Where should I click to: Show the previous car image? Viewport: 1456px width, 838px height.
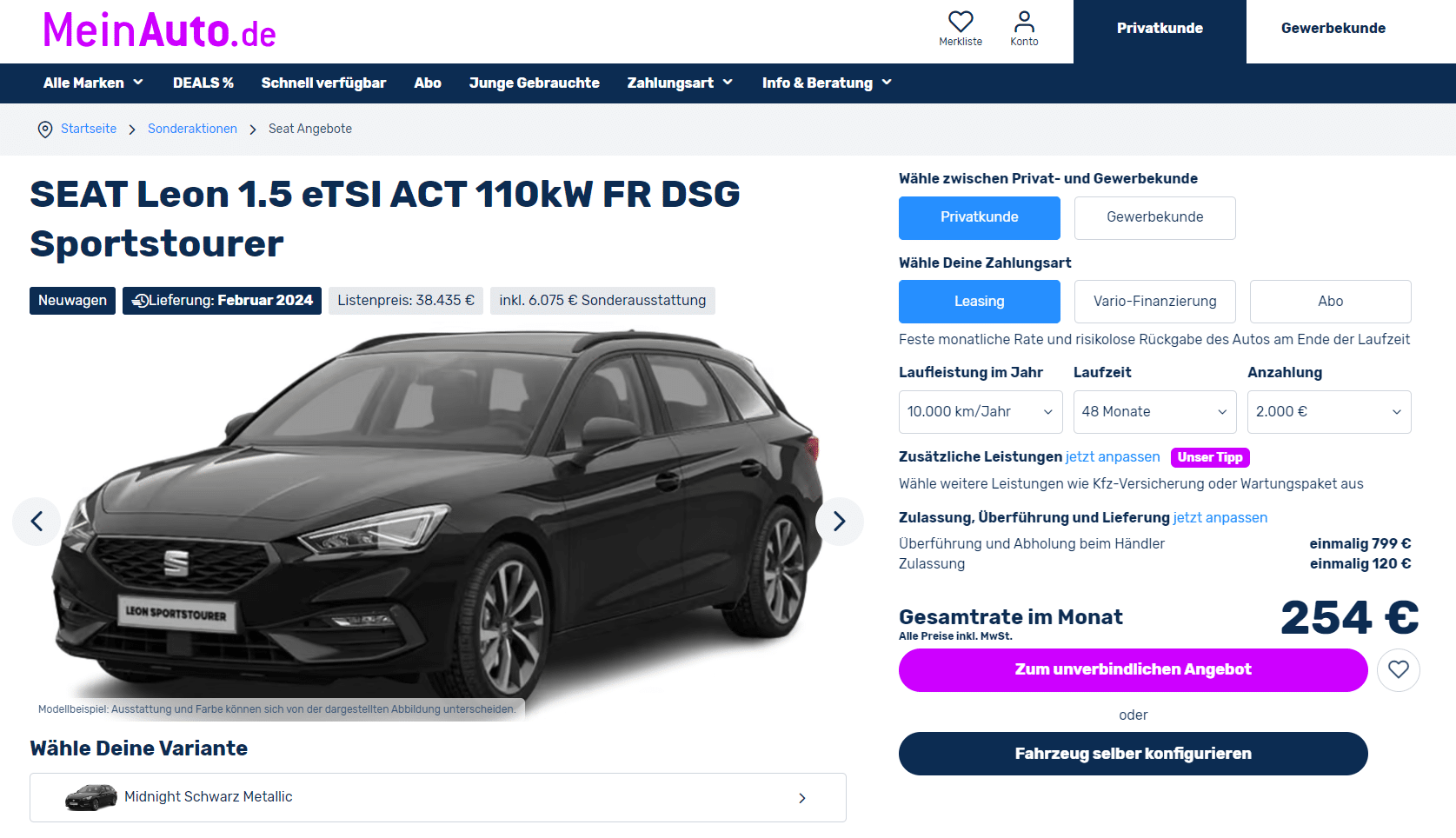(37, 521)
